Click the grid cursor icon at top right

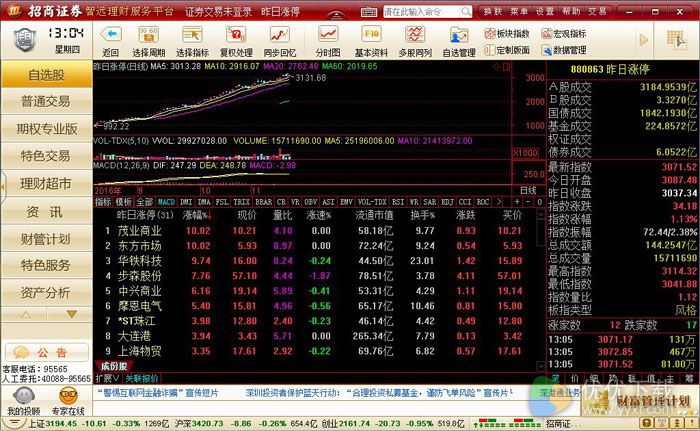click(676, 40)
